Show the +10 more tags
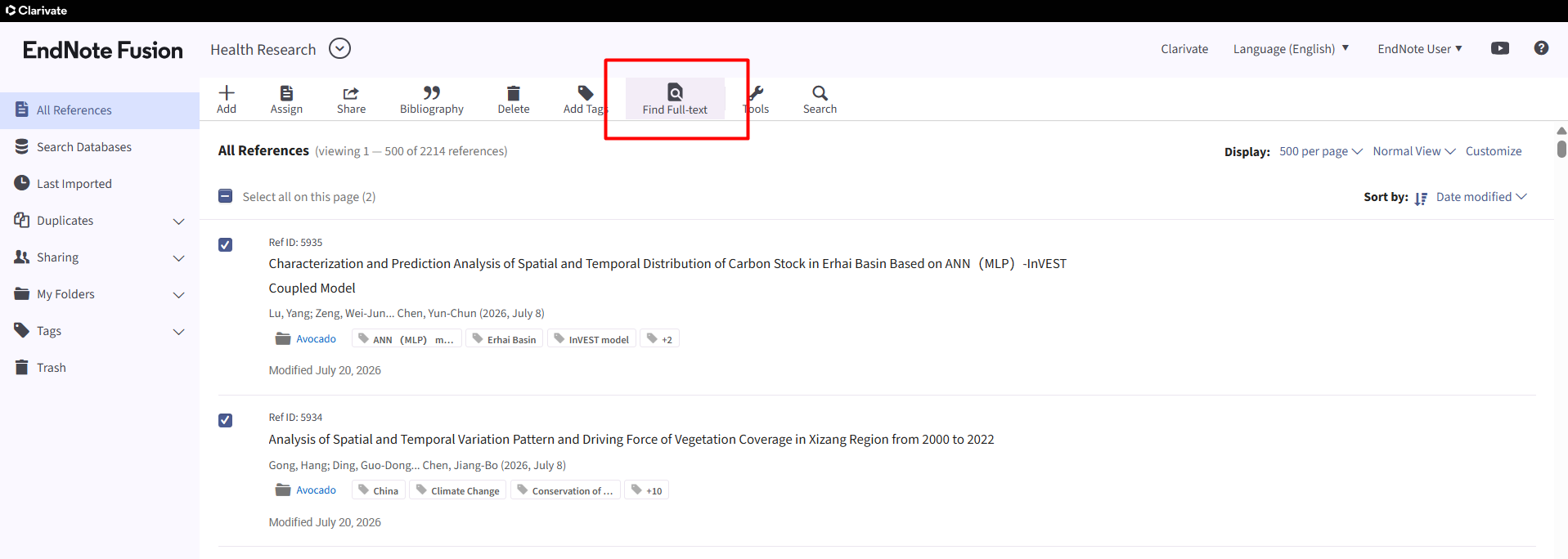 (x=646, y=490)
